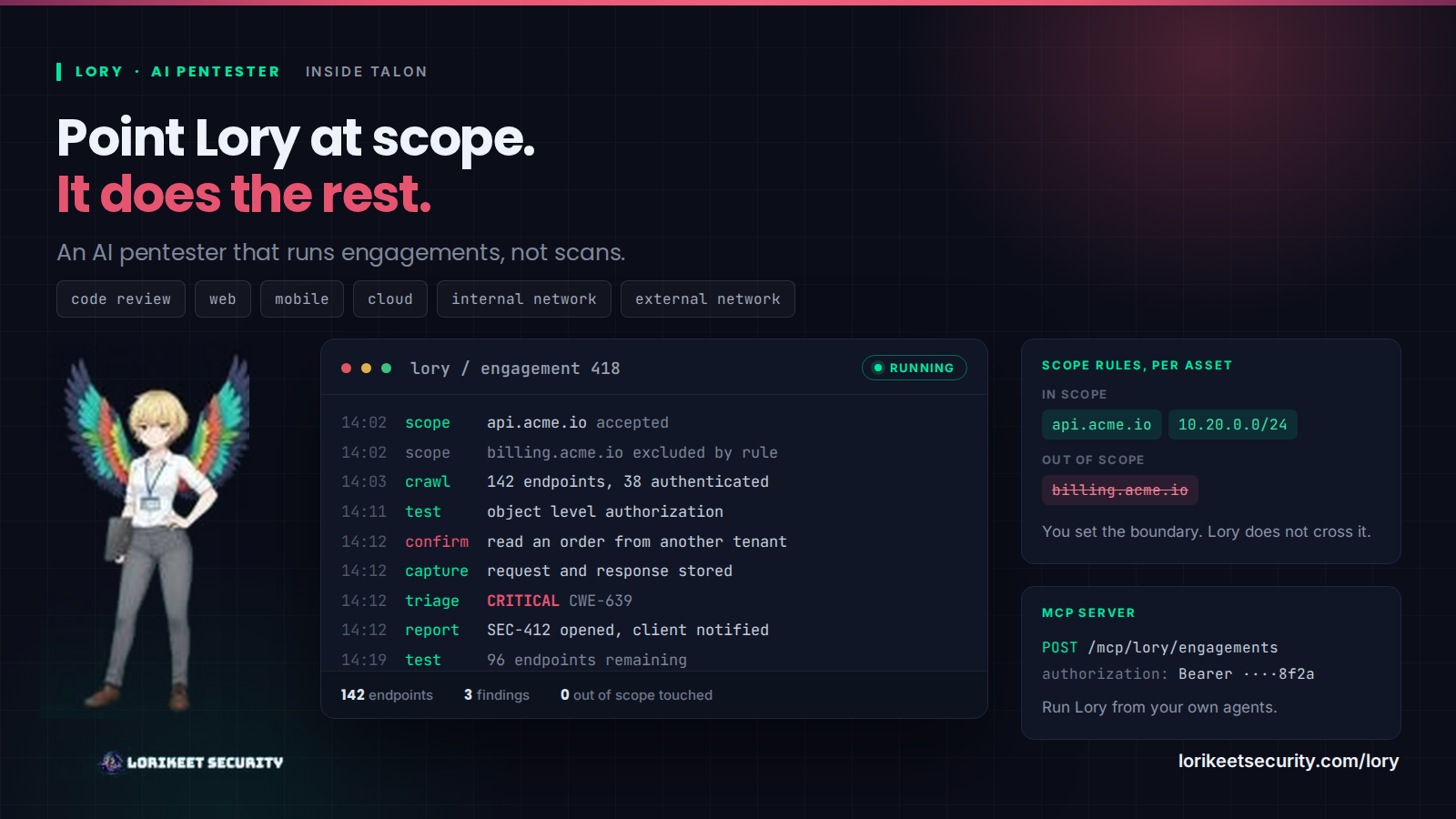
Task: Click the 'crawl' log keyword
Action: [428, 481]
